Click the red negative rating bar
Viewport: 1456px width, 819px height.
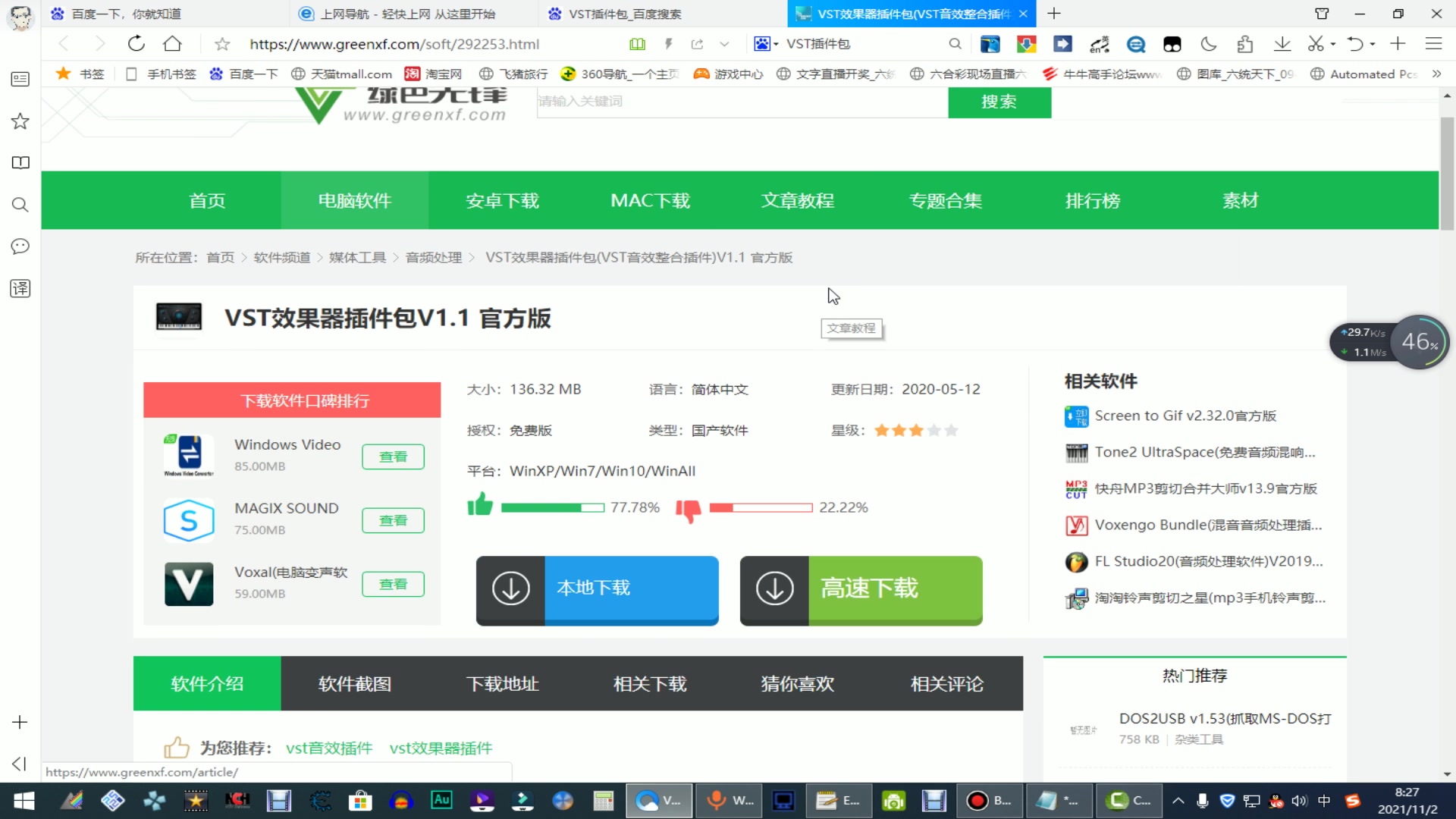click(x=761, y=507)
